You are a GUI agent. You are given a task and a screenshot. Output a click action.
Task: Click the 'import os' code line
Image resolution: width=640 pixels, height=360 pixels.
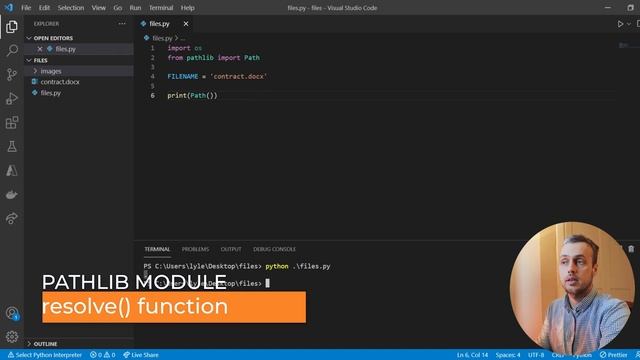pyautogui.click(x=184, y=48)
